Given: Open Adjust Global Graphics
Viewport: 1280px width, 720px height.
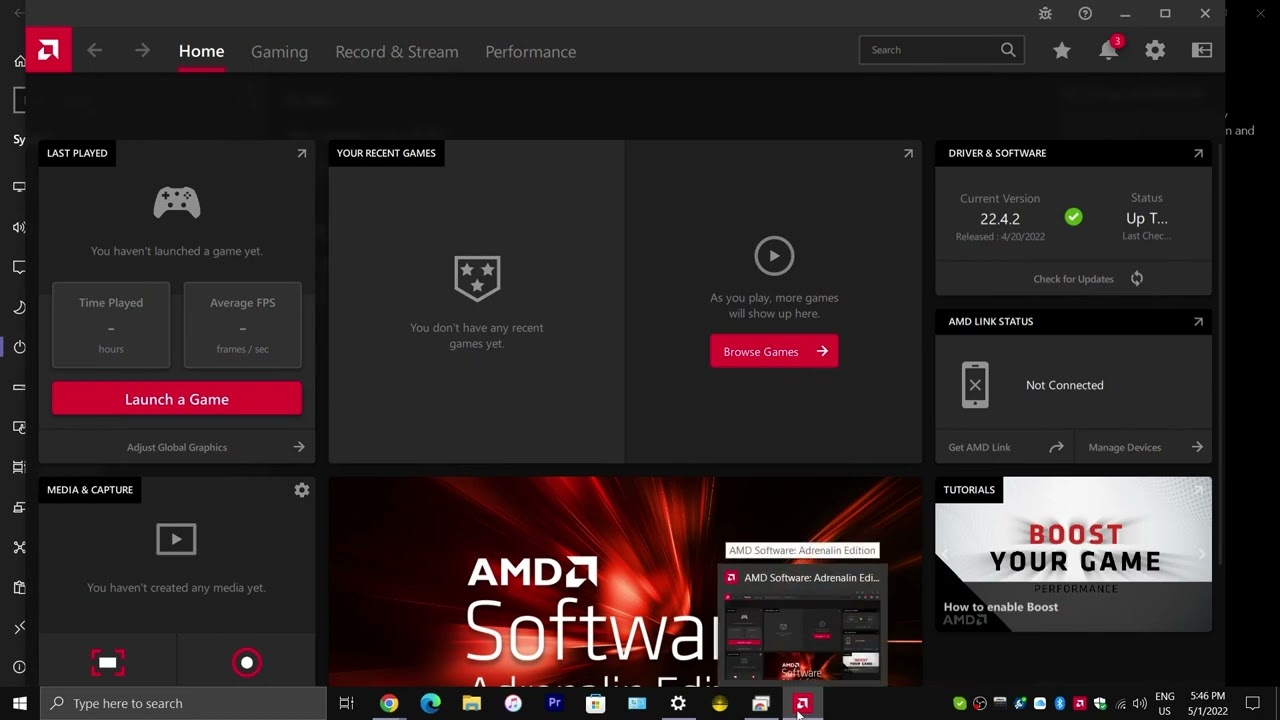Looking at the screenshot, I should point(177,447).
